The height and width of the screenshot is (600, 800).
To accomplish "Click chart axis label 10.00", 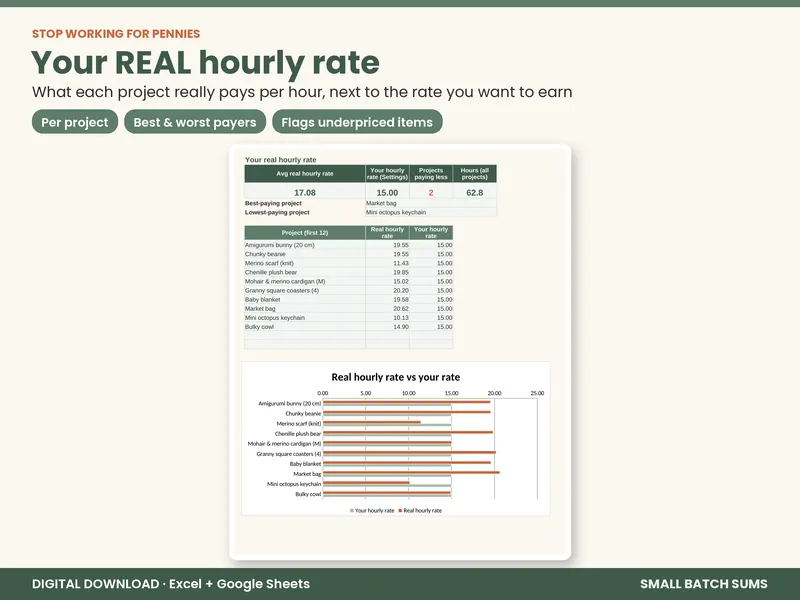I will pos(409,393).
